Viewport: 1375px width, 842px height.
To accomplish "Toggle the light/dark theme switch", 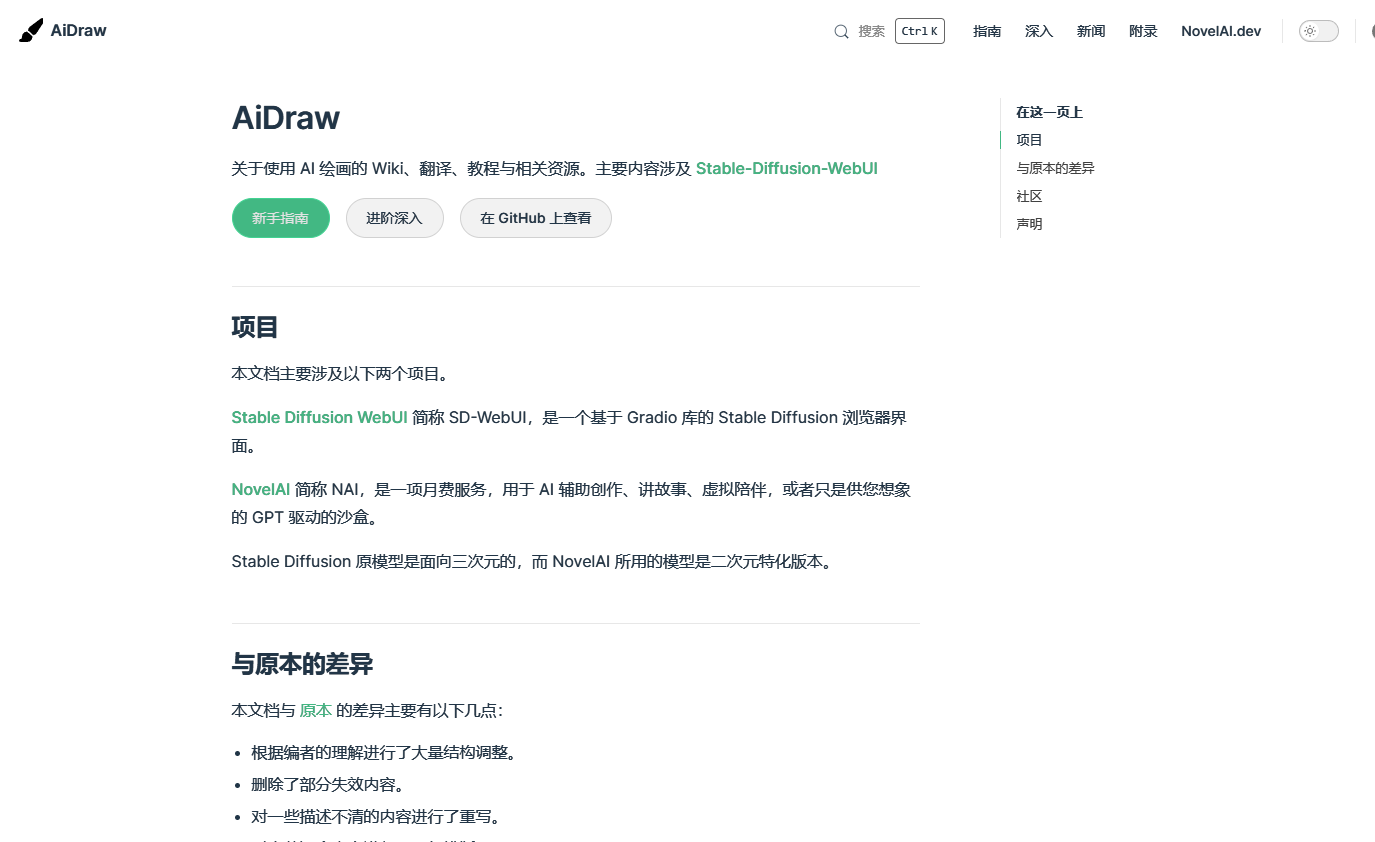I will pos(1318,31).
